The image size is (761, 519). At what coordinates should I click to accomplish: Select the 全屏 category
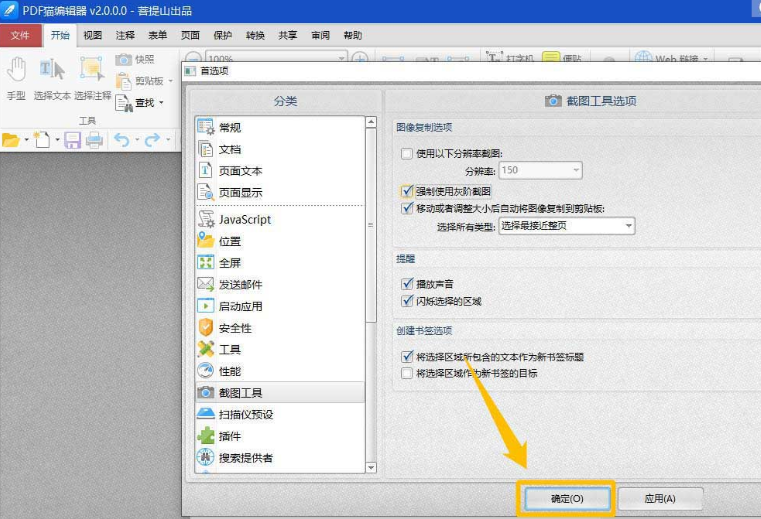pyautogui.click(x=280, y=263)
